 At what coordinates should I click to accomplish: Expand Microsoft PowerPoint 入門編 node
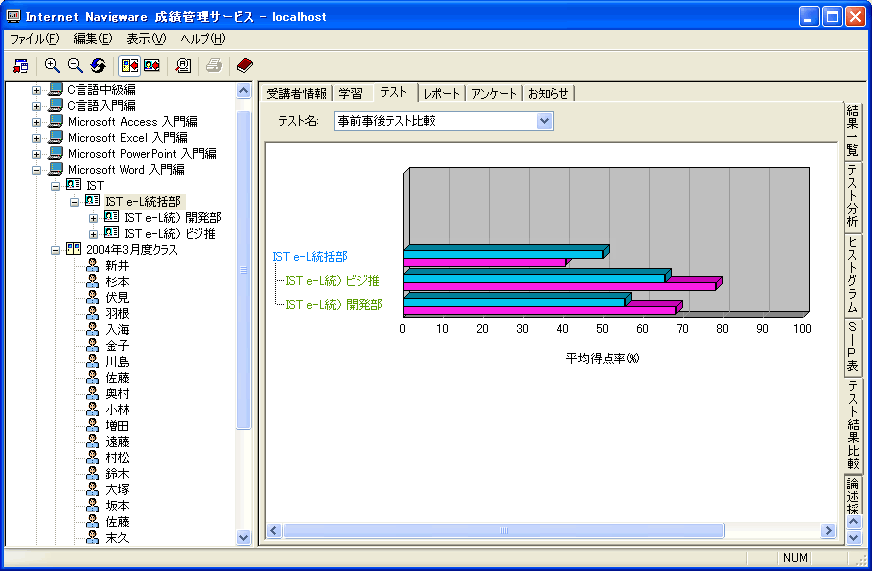37,155
